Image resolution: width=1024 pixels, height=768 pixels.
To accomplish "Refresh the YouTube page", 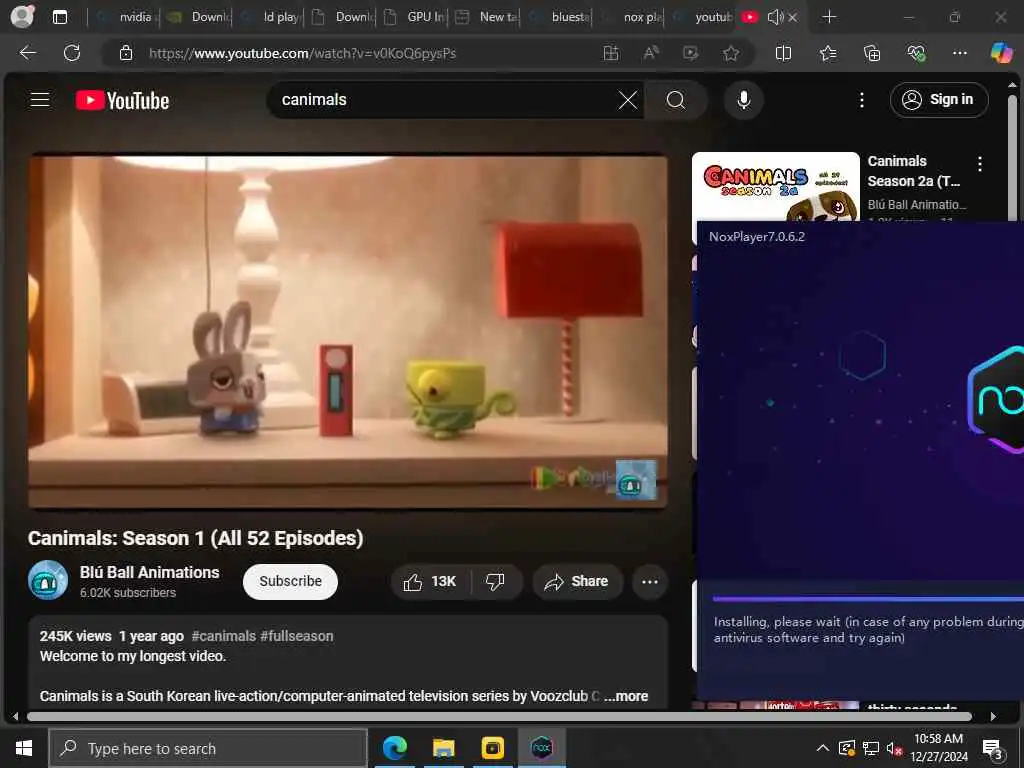I will (72, 53).
